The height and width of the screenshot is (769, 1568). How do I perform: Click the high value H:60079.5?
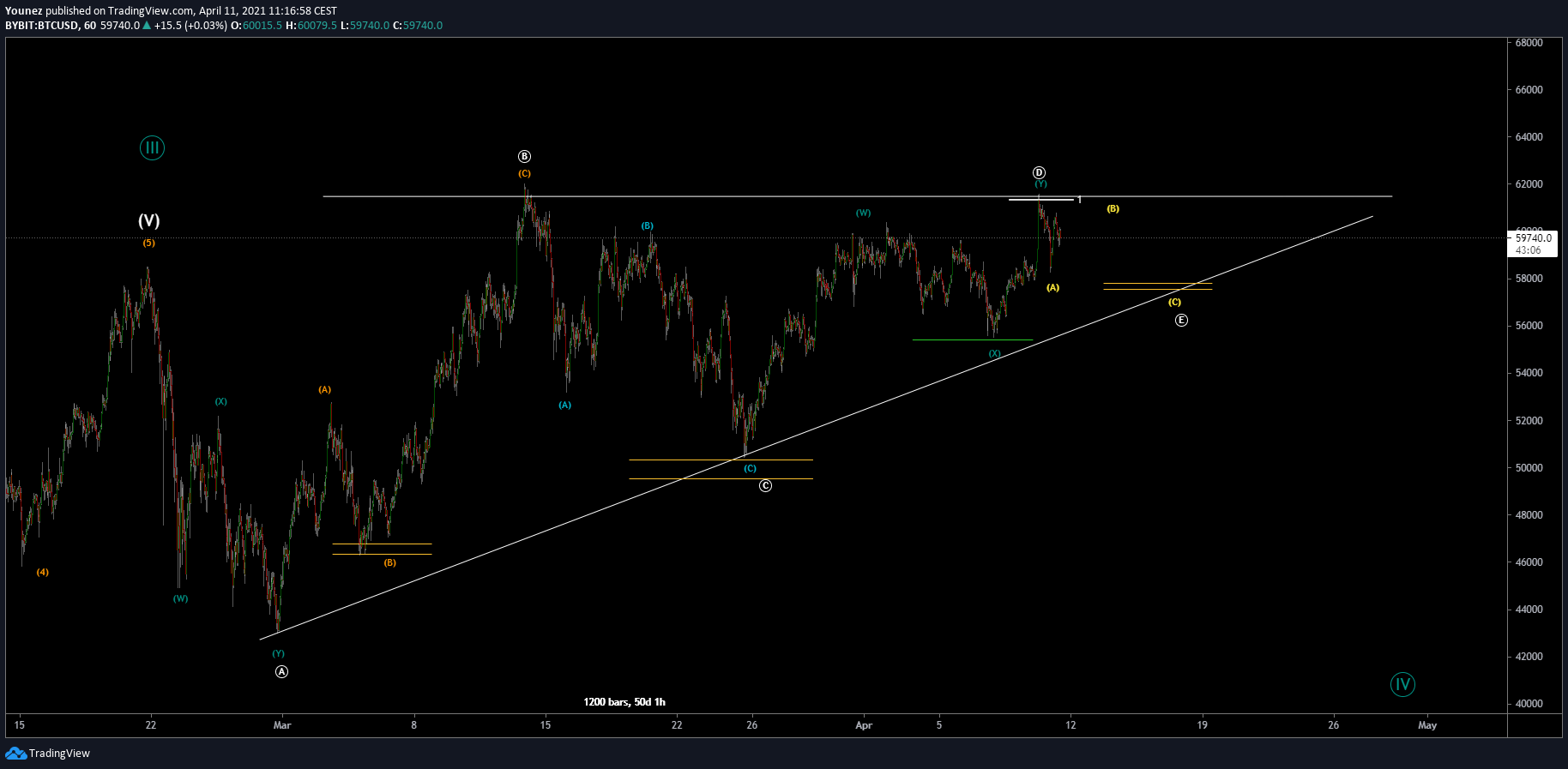click(x=311, y=26)
